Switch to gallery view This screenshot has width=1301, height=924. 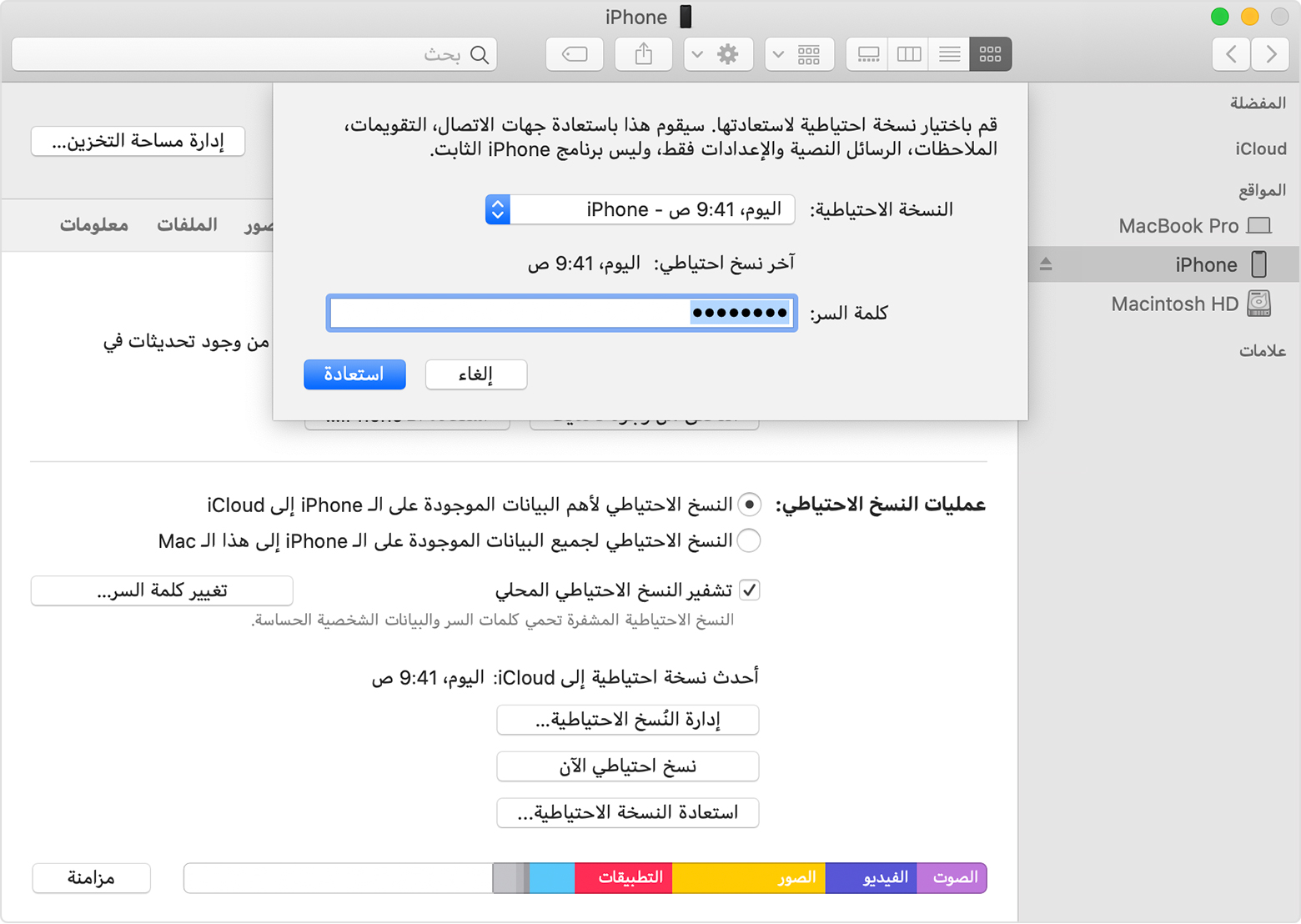[x=867, y=54]
